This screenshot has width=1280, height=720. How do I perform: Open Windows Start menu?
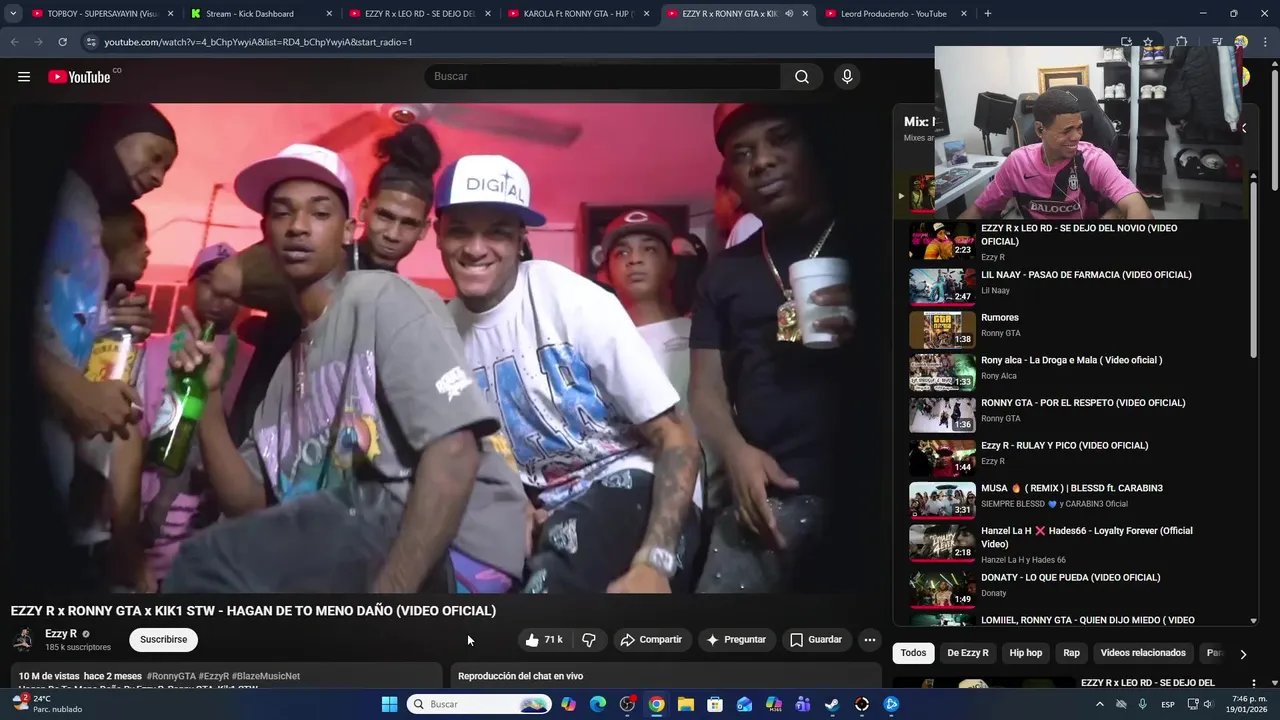click(x=389, y=704)
